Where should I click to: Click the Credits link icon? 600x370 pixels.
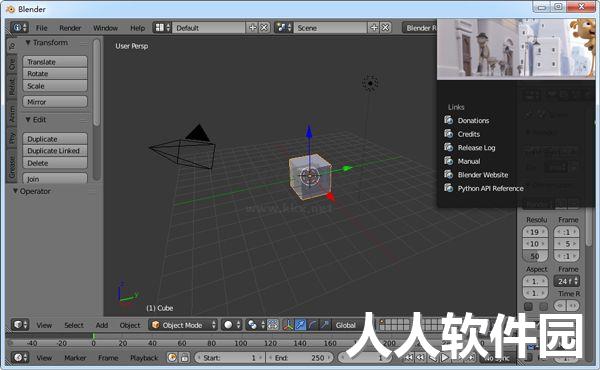pos(448,134)
